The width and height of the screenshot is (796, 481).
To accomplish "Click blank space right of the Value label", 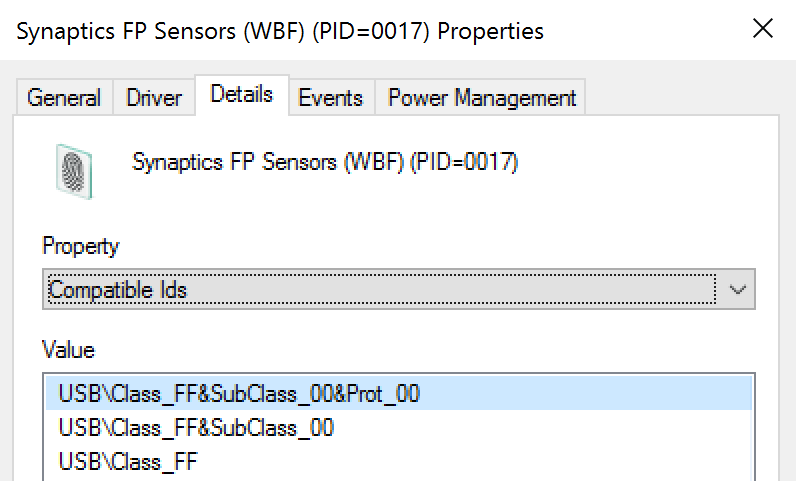I will (400, 350).
